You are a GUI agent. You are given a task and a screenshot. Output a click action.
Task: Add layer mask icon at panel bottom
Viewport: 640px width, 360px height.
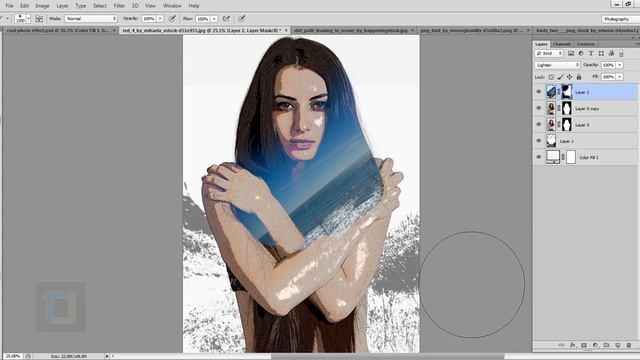[x=584, y=345]
